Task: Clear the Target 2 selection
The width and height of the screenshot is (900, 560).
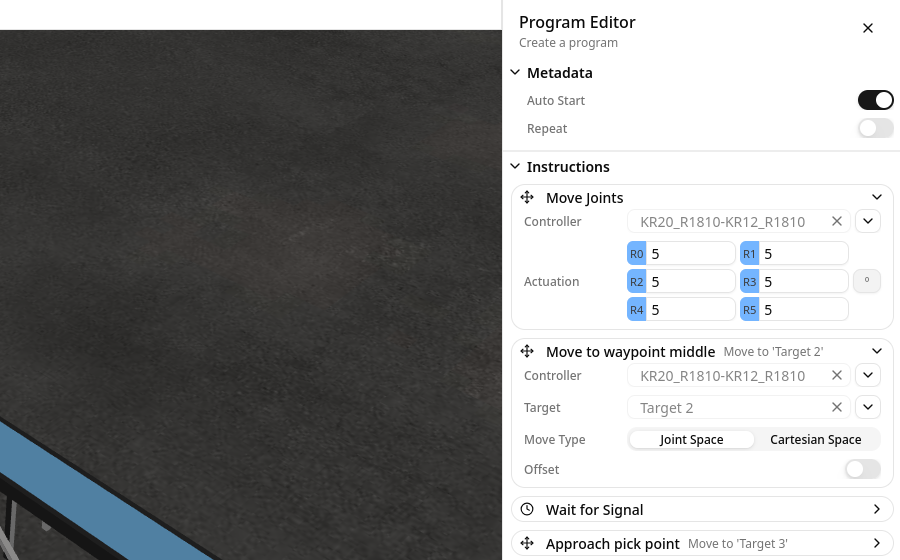Action: pos(837,408)
